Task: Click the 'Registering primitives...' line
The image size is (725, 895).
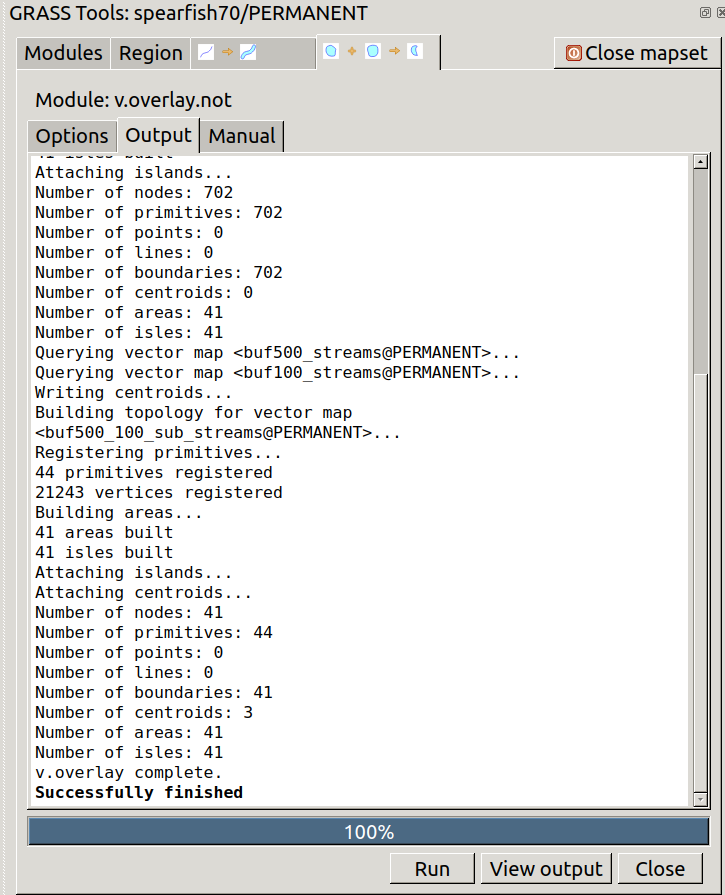Action: pyautogui.click(x=158, y=452)
